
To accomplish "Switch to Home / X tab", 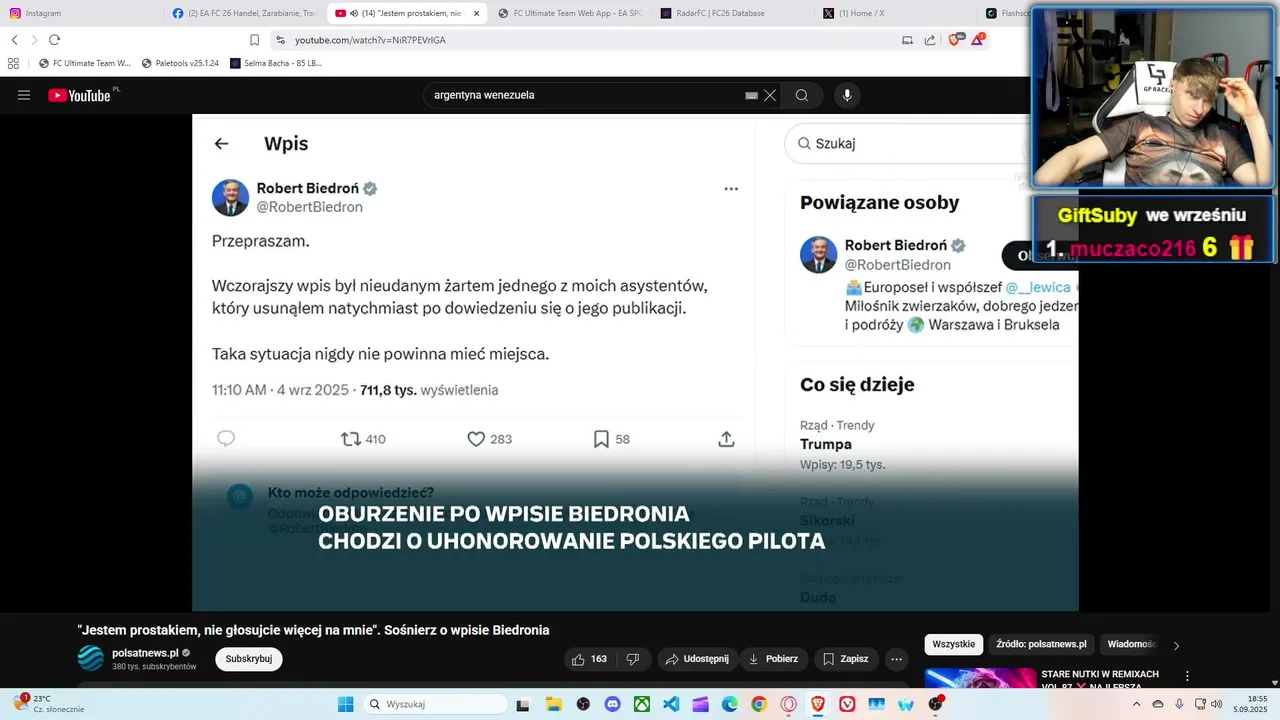I will [897, 13].
